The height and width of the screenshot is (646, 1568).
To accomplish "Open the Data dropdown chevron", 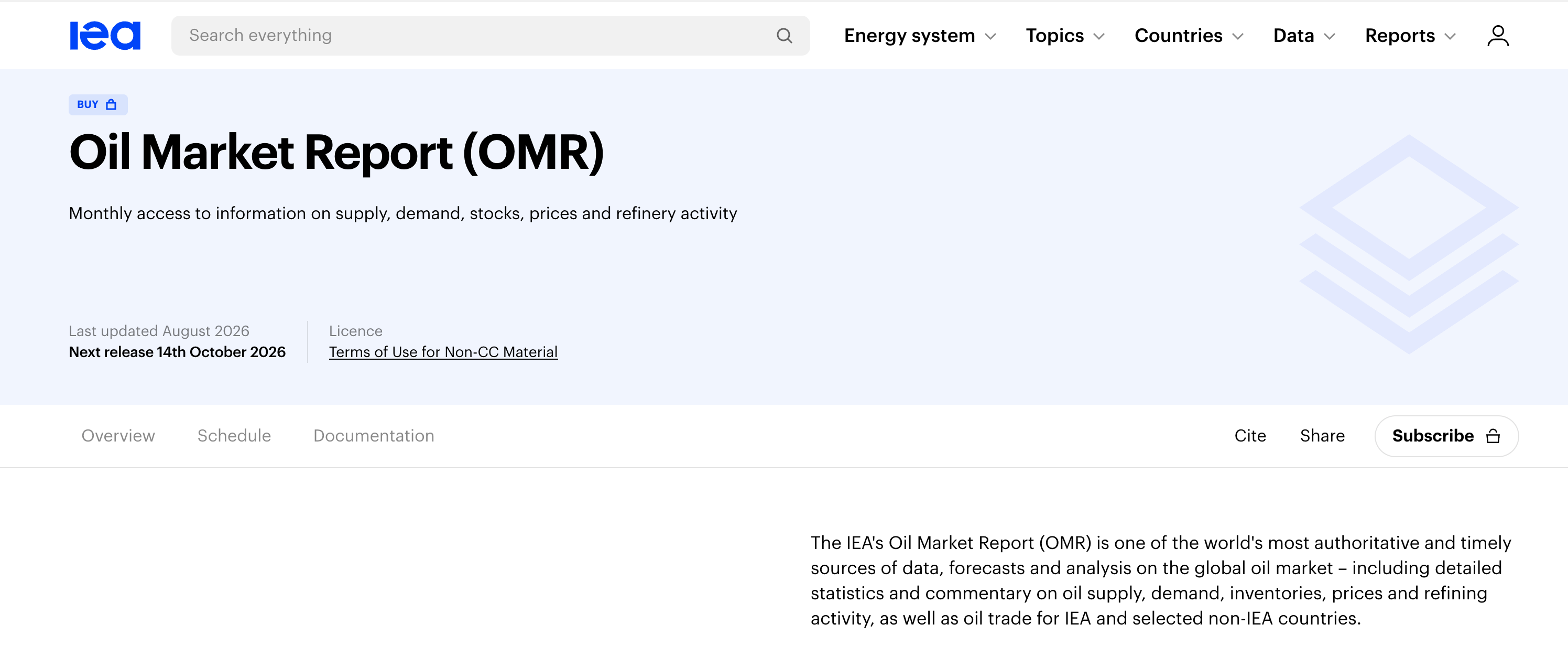I will click(x=1330, y=37).
